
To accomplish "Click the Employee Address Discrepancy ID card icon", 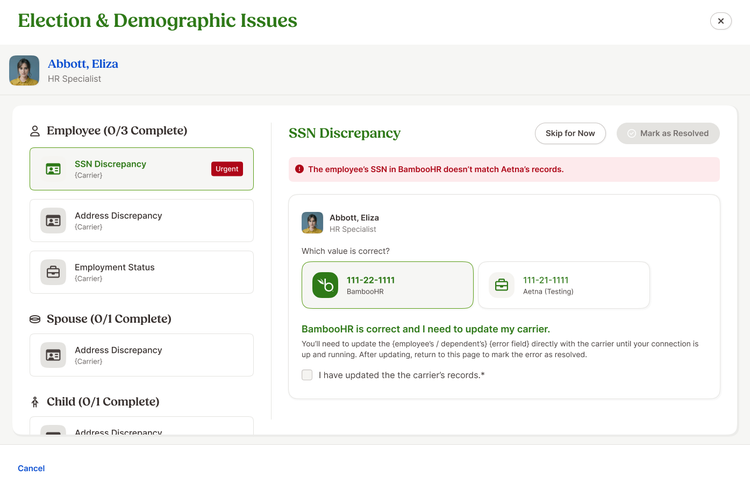I will pos(53,221).
